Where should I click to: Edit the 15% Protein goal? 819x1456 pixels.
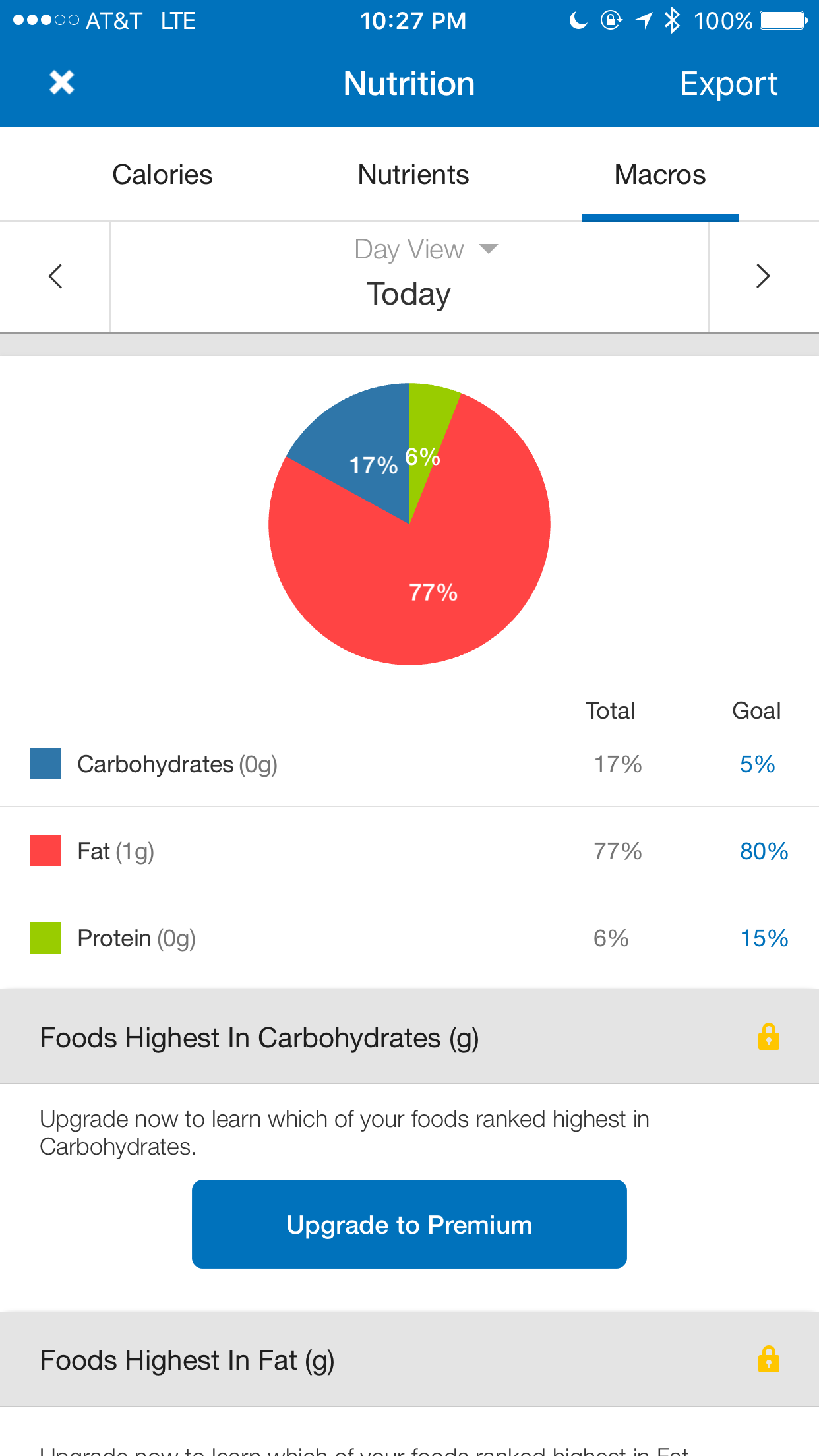764,938
